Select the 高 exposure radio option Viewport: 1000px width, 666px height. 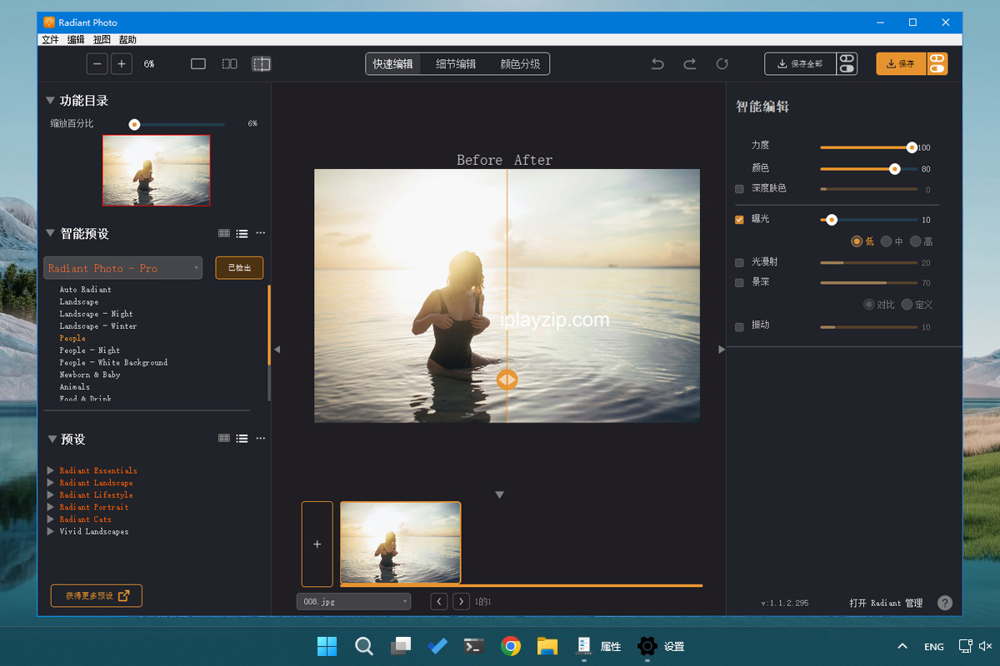(915, 241)
